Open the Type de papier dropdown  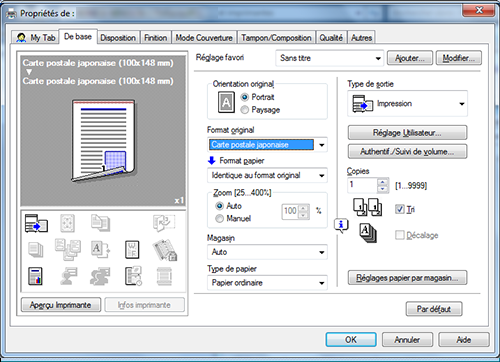[x=267, y=283]
